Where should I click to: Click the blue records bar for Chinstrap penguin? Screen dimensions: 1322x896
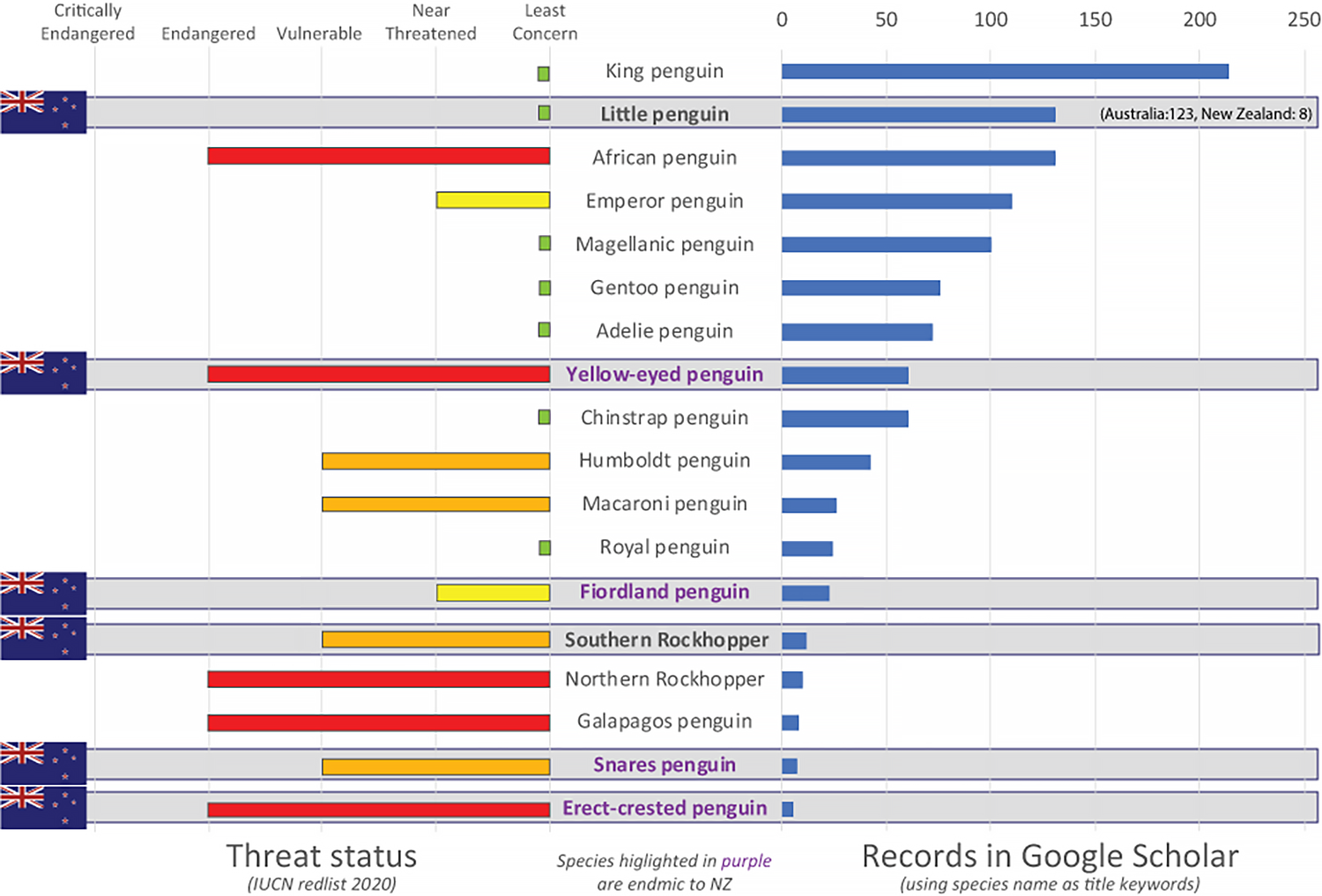[x=845, y=418]
